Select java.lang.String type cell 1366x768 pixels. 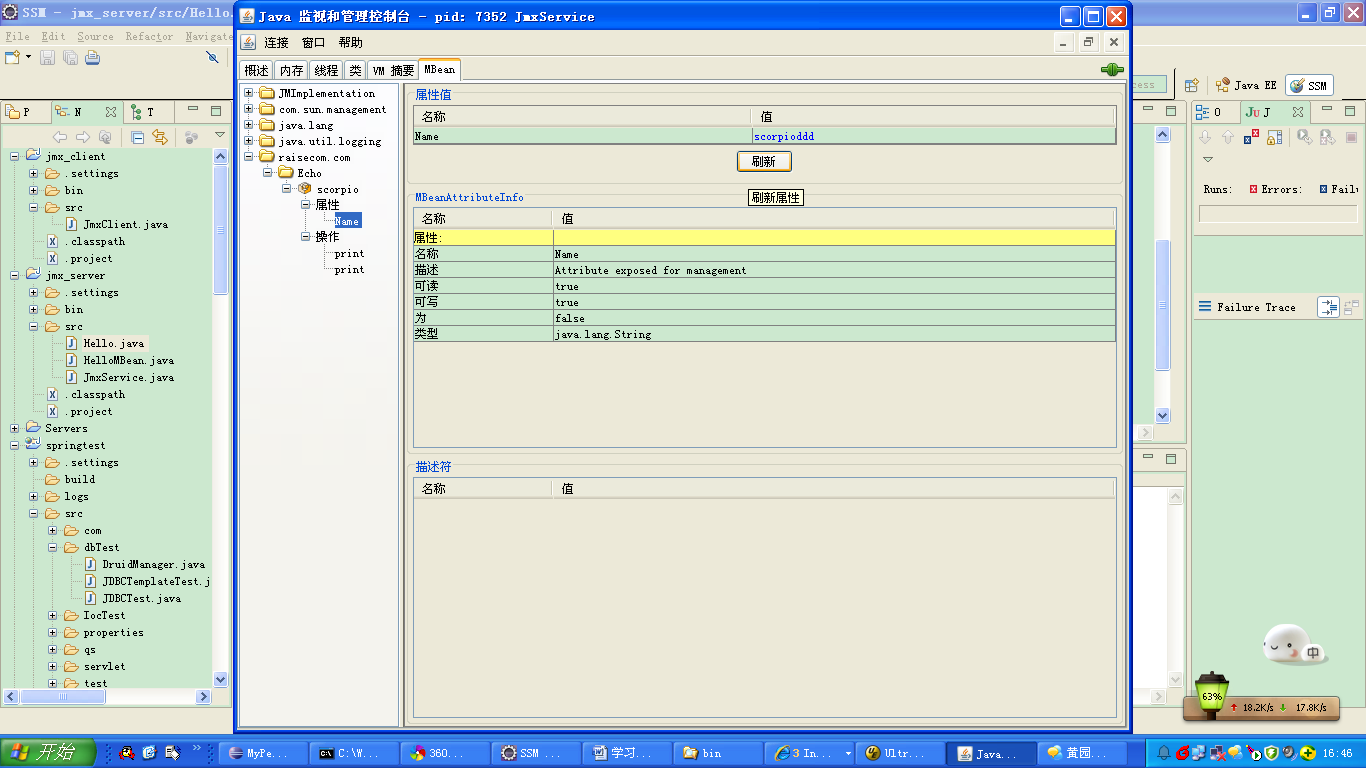(834, 334)
